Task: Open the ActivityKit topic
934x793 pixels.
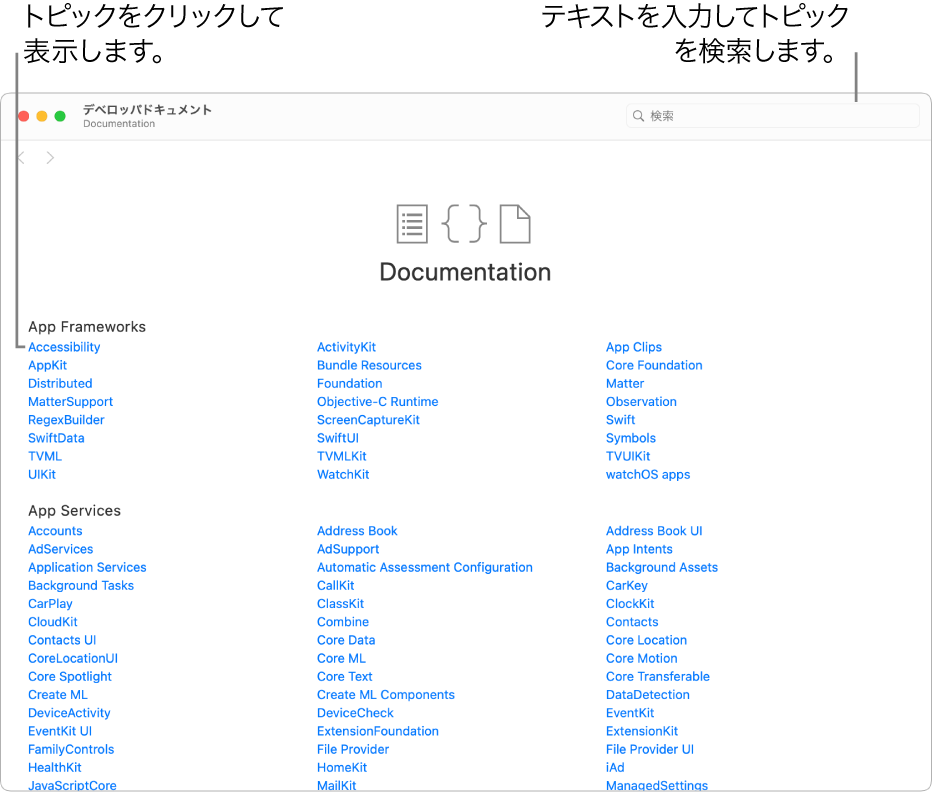Action: [347, 347]
